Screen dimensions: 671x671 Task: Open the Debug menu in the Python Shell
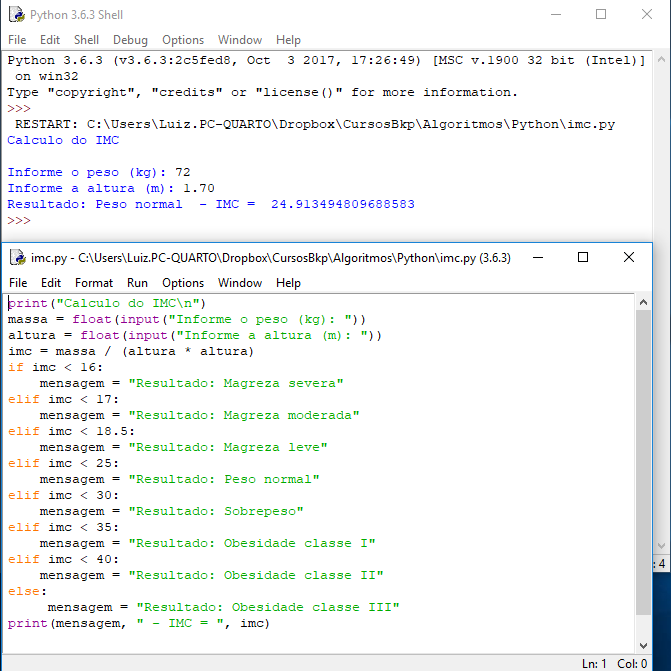tap(130, 40)
